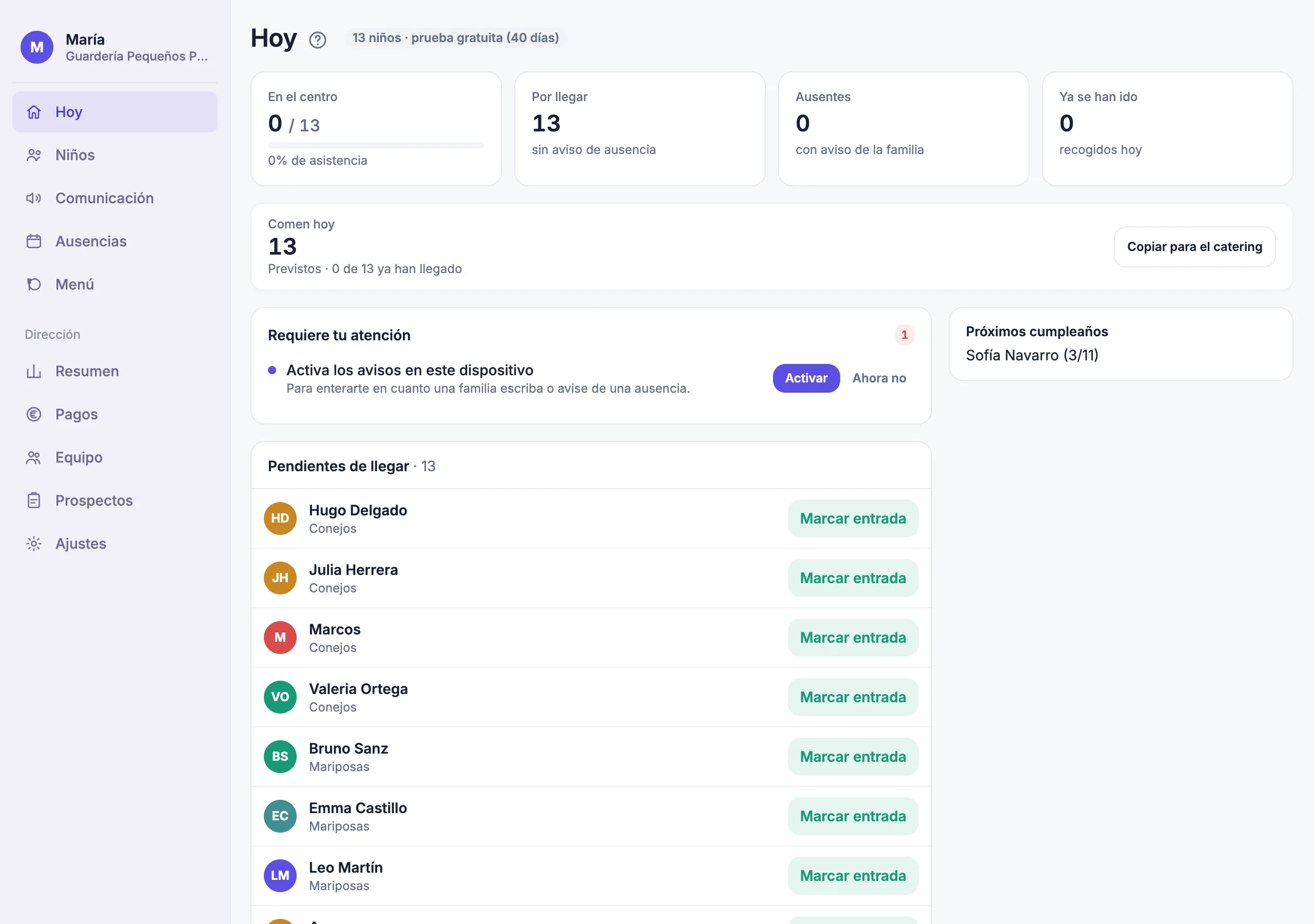1314x924 pixels.
Task: Click Sofía Navarro (3/11) birthday entry
Action: pyautogui.click(x=1031, y=355)
